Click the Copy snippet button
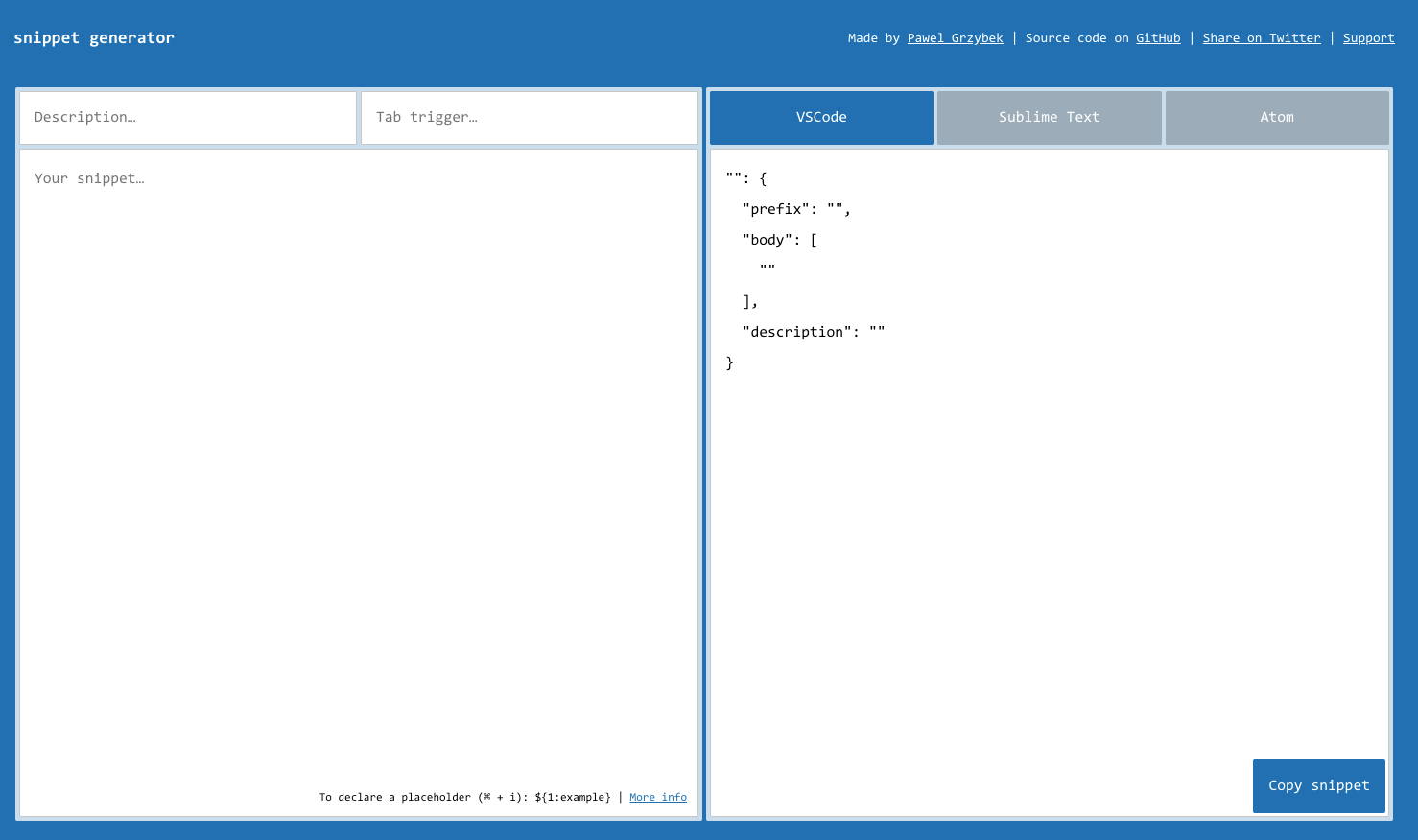Viewport: 1418px width, 840px height. 1319,786
